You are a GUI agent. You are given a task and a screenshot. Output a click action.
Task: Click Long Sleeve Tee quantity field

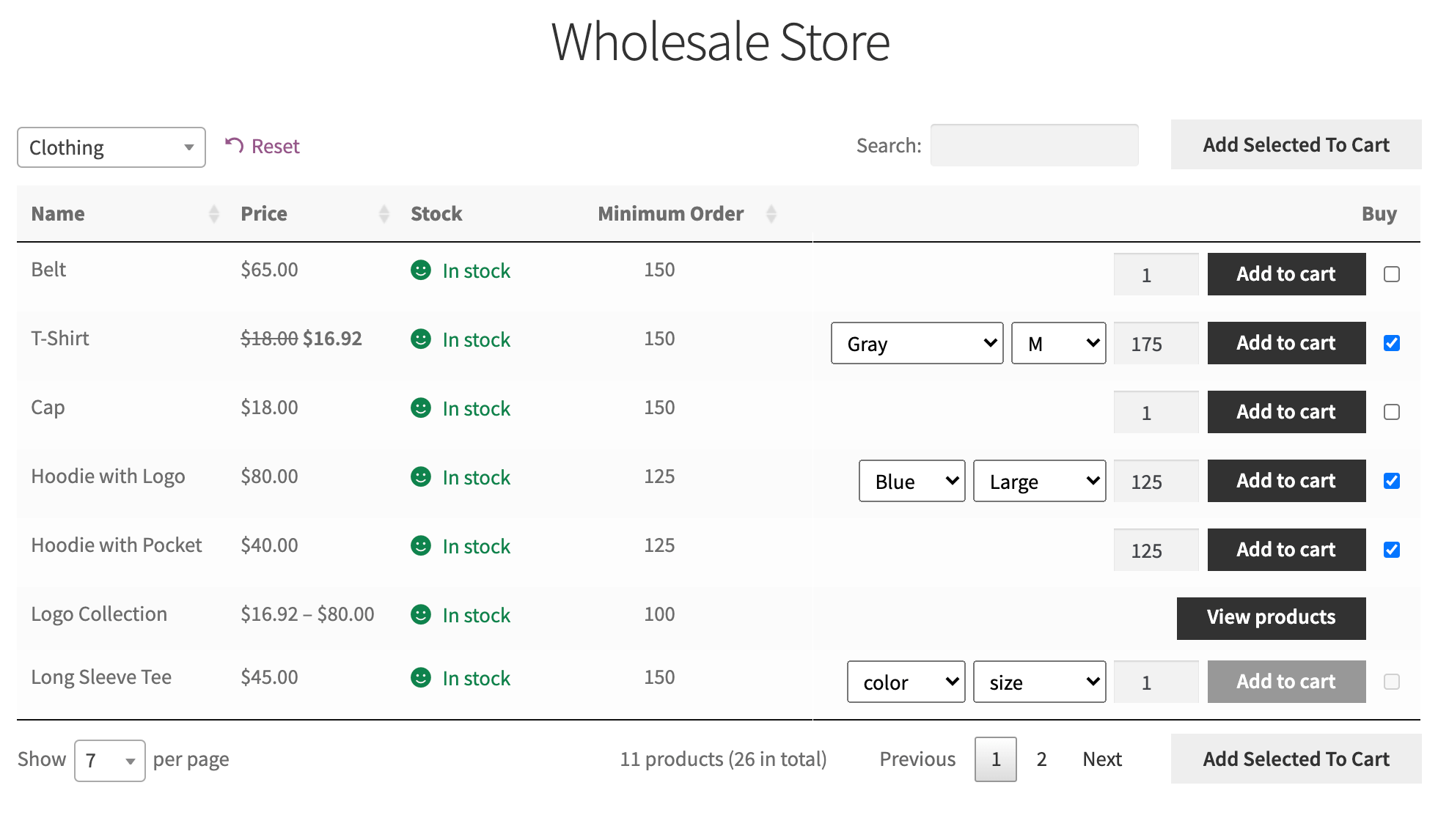coord(1156,682)
